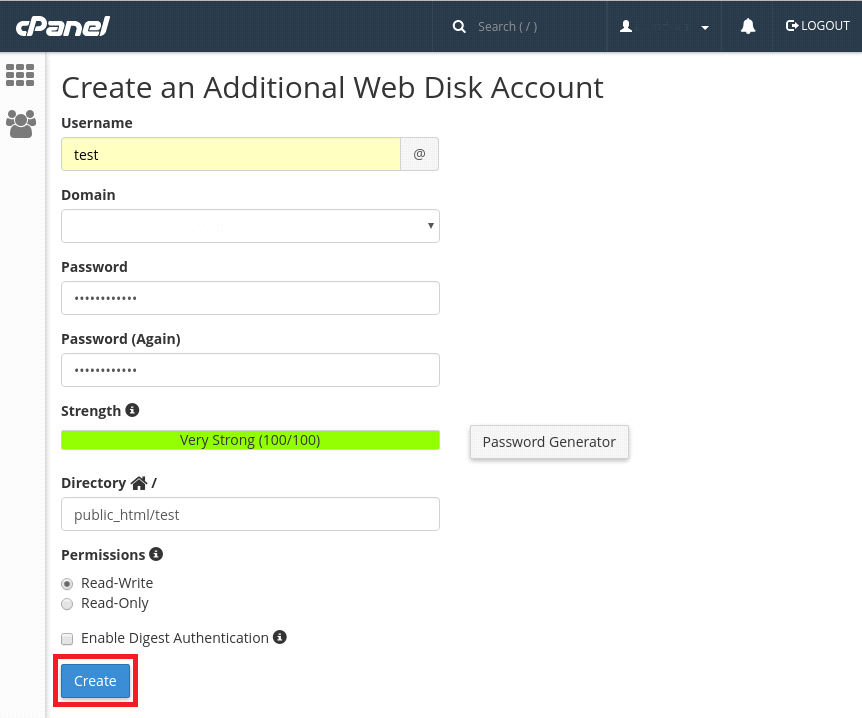Click the Create button

[95, 680]
